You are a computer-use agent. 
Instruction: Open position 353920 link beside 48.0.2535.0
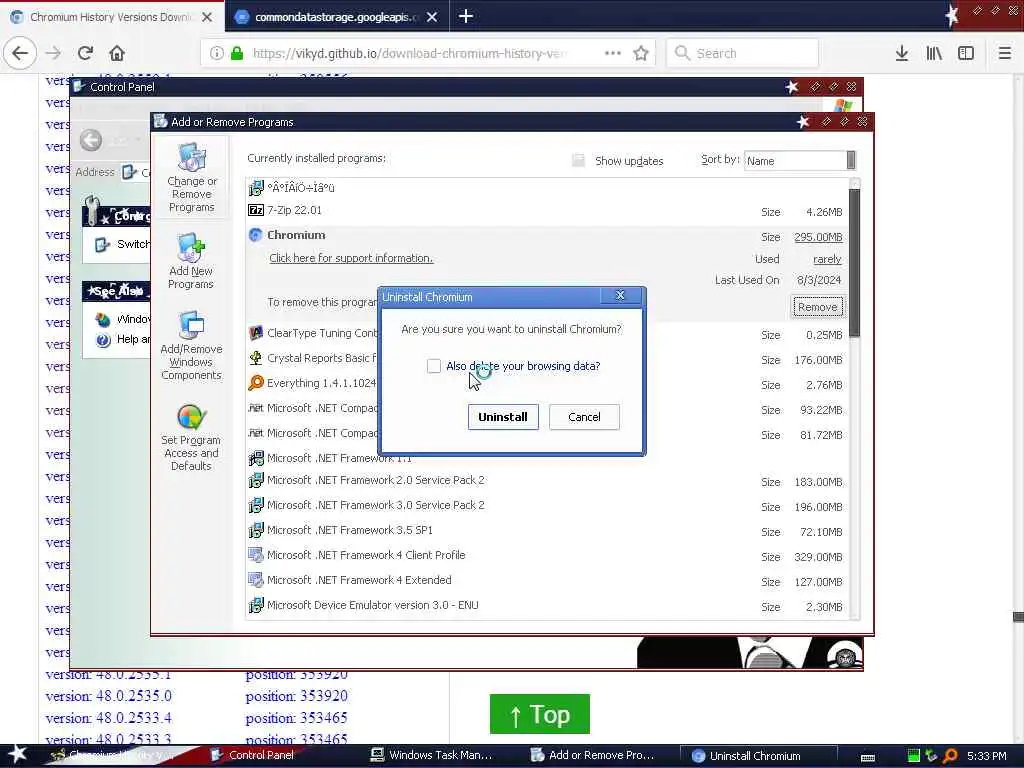296,696
